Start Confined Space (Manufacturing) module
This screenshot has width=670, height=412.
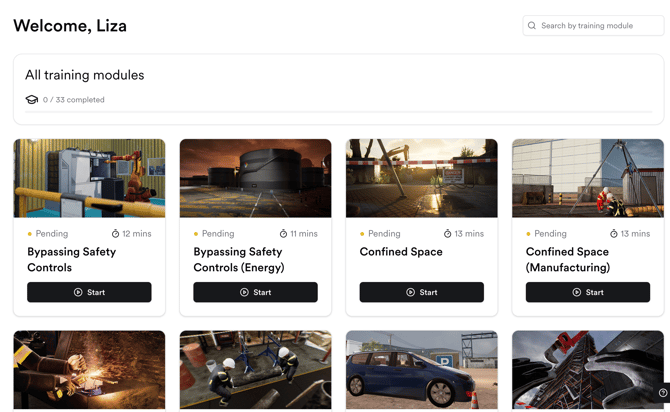click(x=588, y=292)
